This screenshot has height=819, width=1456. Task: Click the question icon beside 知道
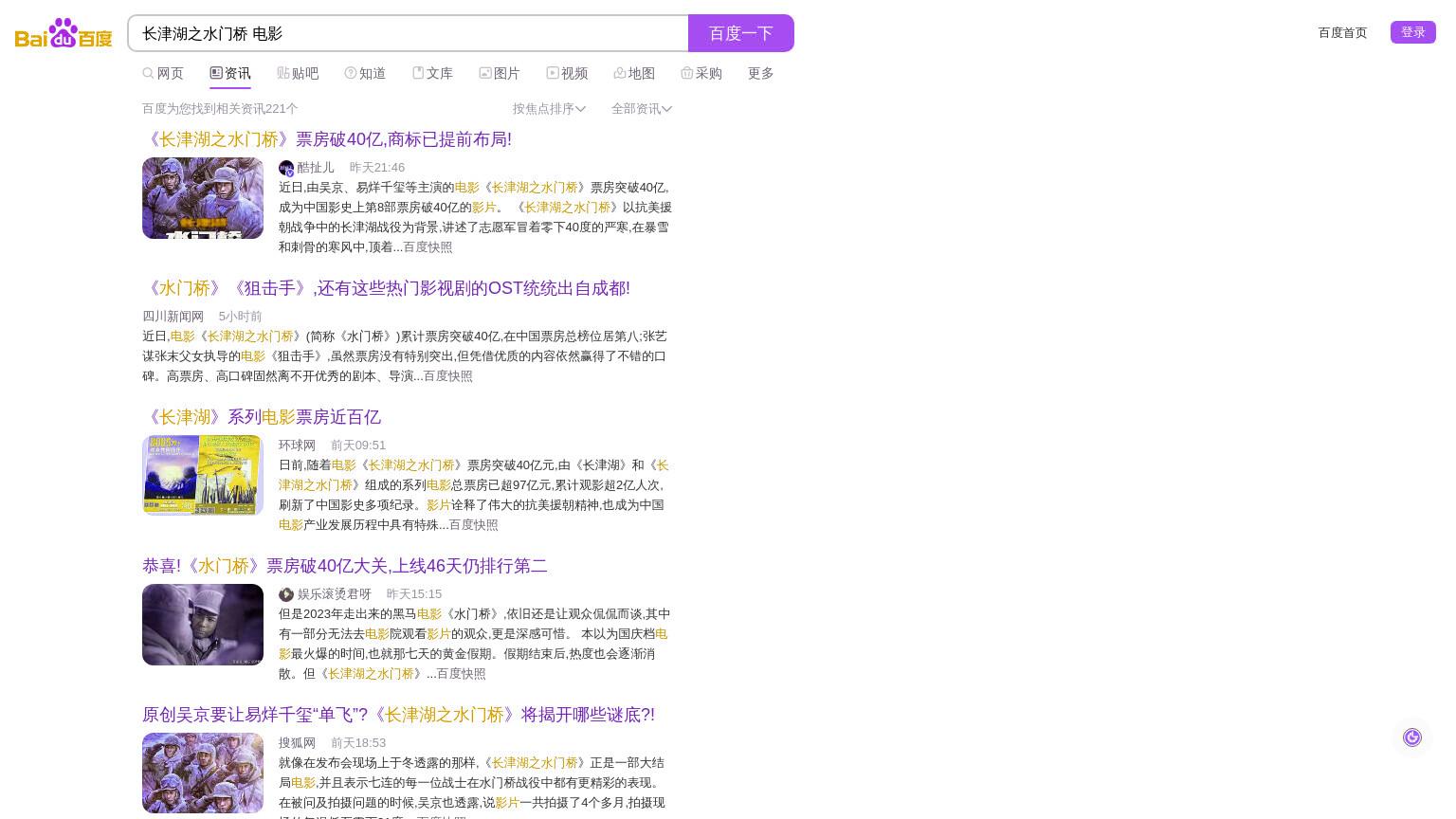pyautogui.click(x=351, y=73)
